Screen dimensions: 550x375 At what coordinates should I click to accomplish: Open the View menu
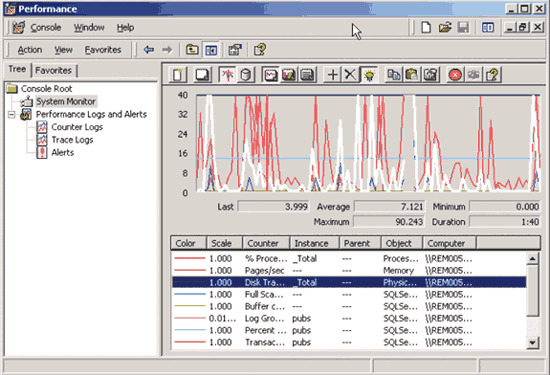pos(63,50)
